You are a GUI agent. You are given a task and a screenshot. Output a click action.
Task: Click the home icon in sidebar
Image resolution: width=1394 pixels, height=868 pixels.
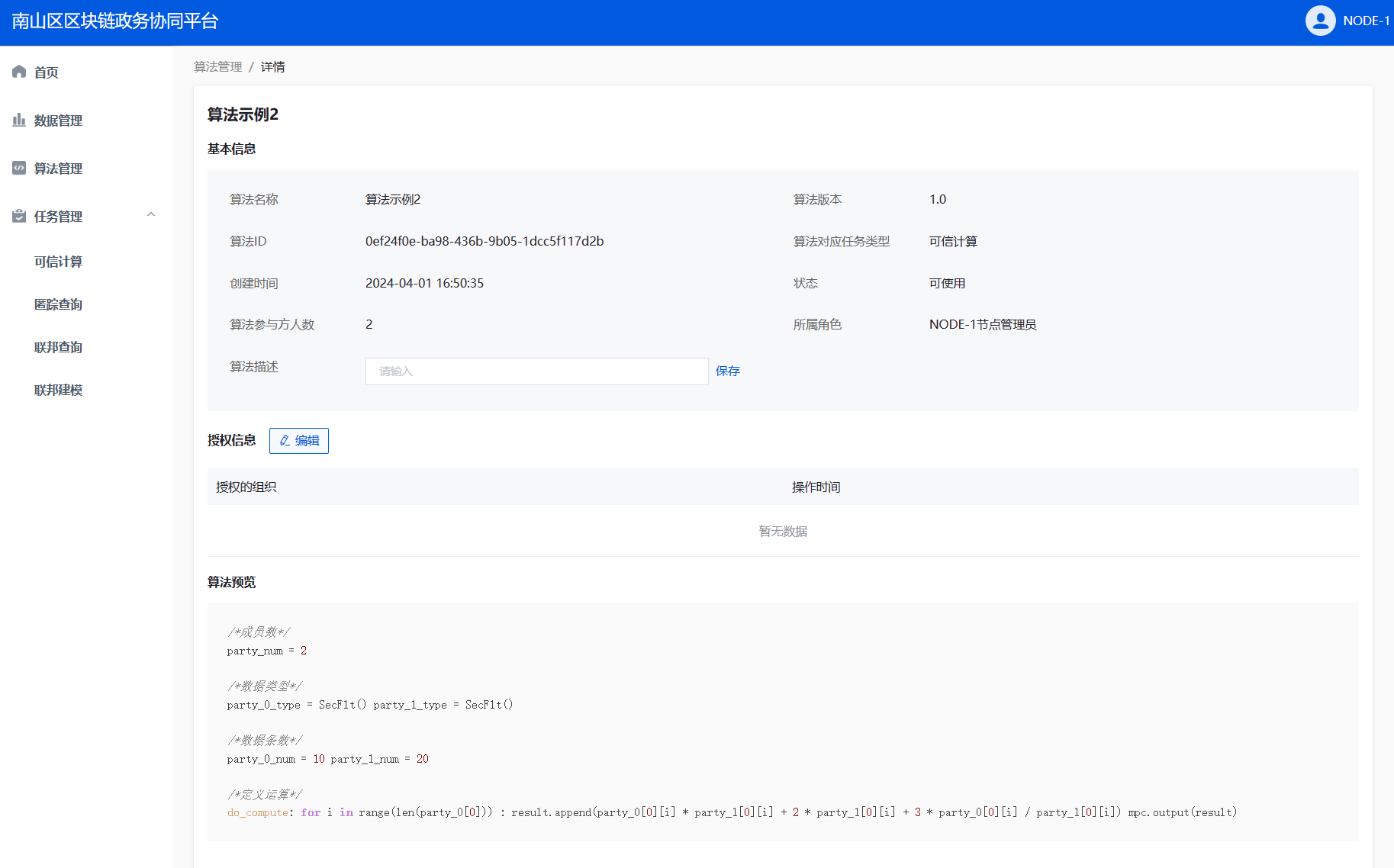[19, 72]
